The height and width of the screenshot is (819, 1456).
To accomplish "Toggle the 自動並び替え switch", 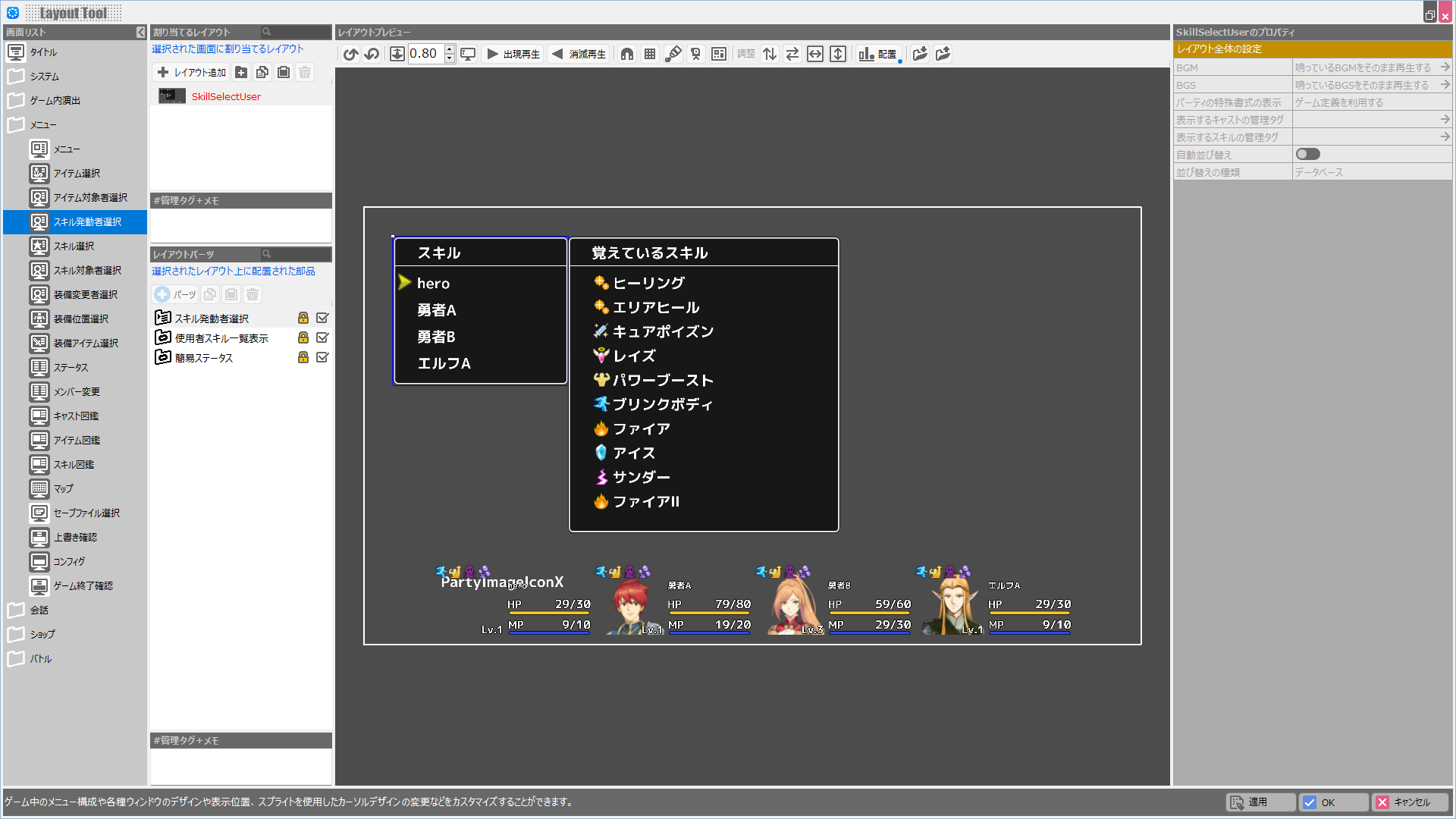I will [x=1307, y=155].
